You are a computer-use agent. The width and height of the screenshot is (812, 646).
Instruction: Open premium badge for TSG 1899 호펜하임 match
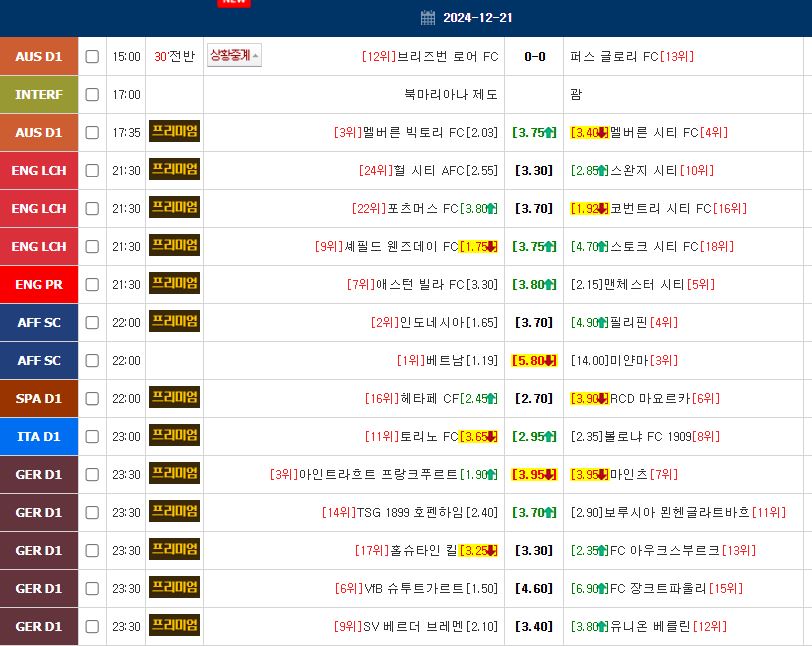point(175,511)
